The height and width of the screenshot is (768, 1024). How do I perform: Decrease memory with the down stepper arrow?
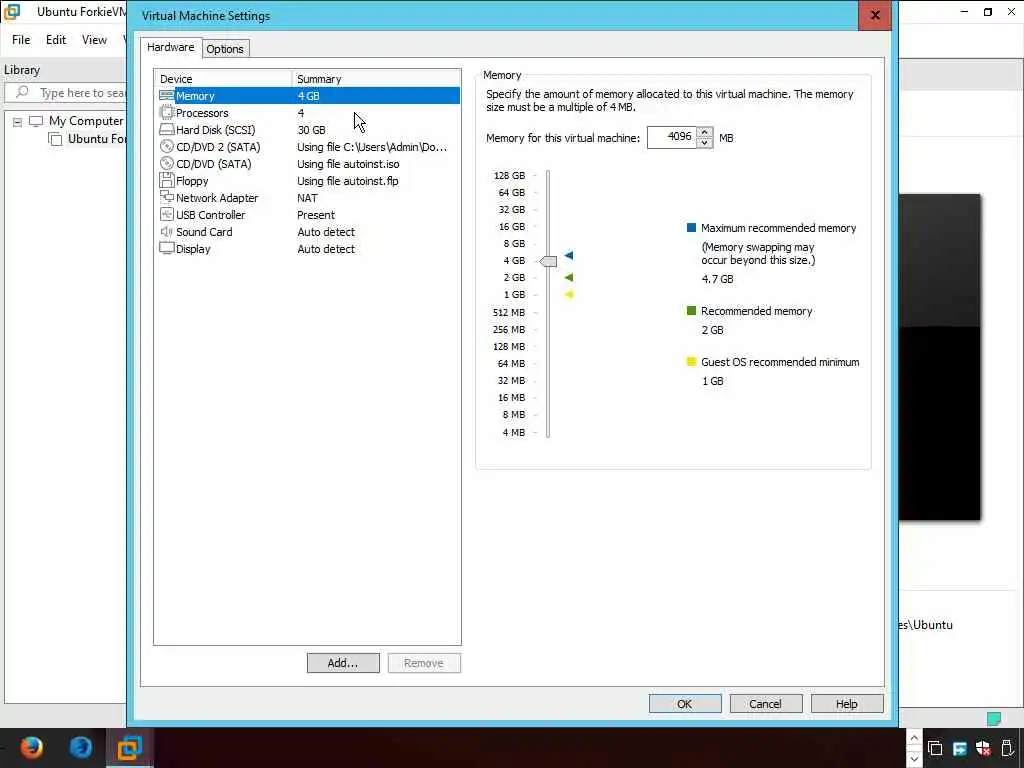pyautogui.click(x=705, y=143)
